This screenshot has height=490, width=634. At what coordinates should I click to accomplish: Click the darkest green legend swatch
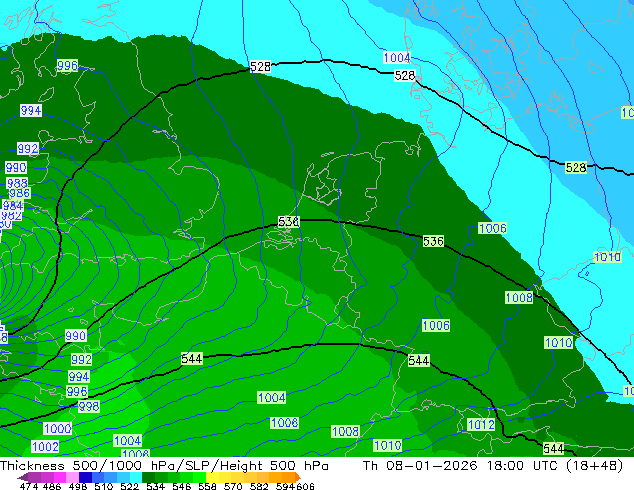pyautogui.click(x=146, y=477)
